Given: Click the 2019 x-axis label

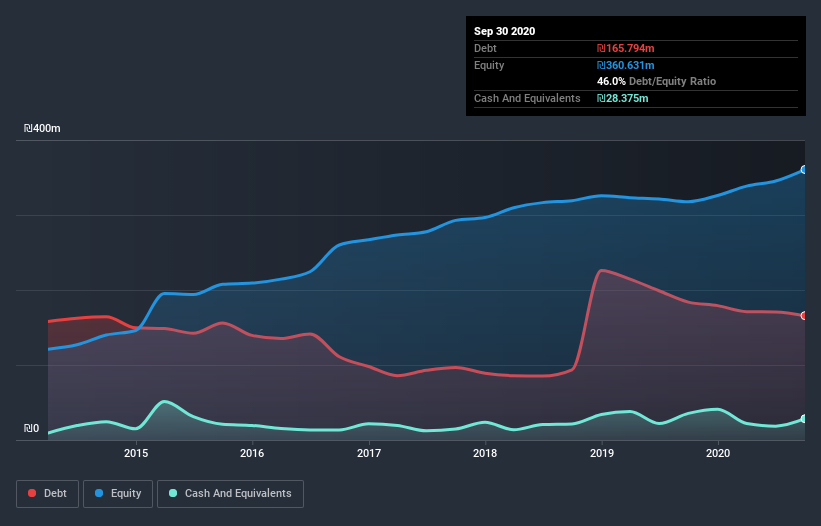Looking at the screenshot, I should [602, 453].
